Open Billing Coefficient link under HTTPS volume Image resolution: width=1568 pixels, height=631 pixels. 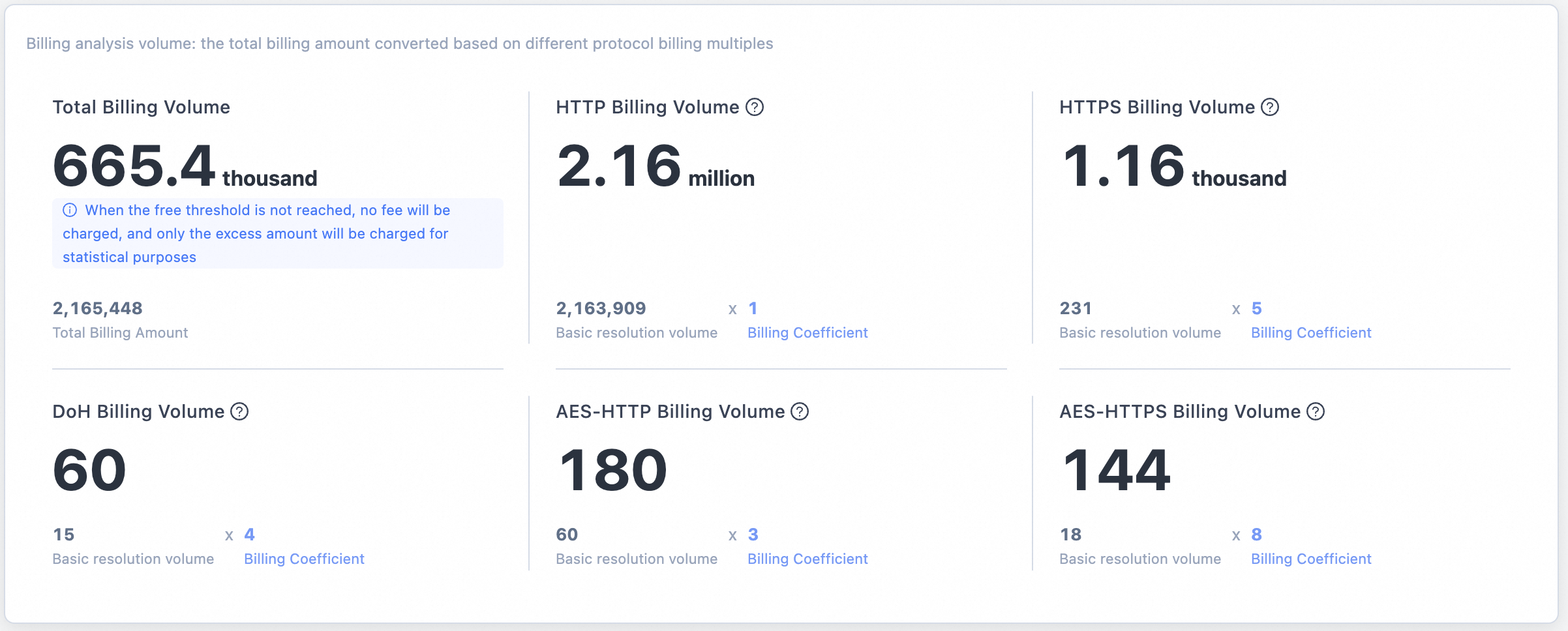click(x=1311, y=332)
